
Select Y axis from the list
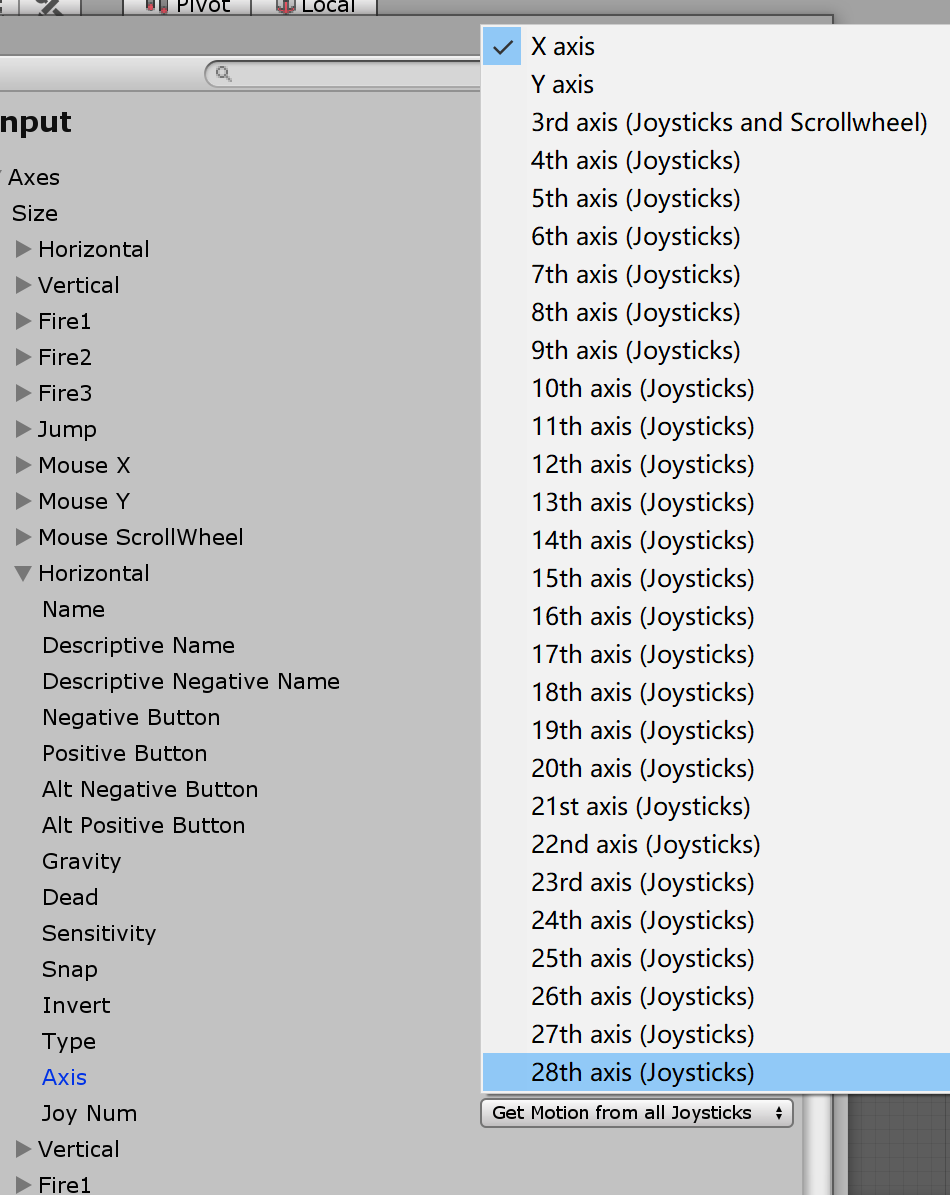click(x=562, y=85)
